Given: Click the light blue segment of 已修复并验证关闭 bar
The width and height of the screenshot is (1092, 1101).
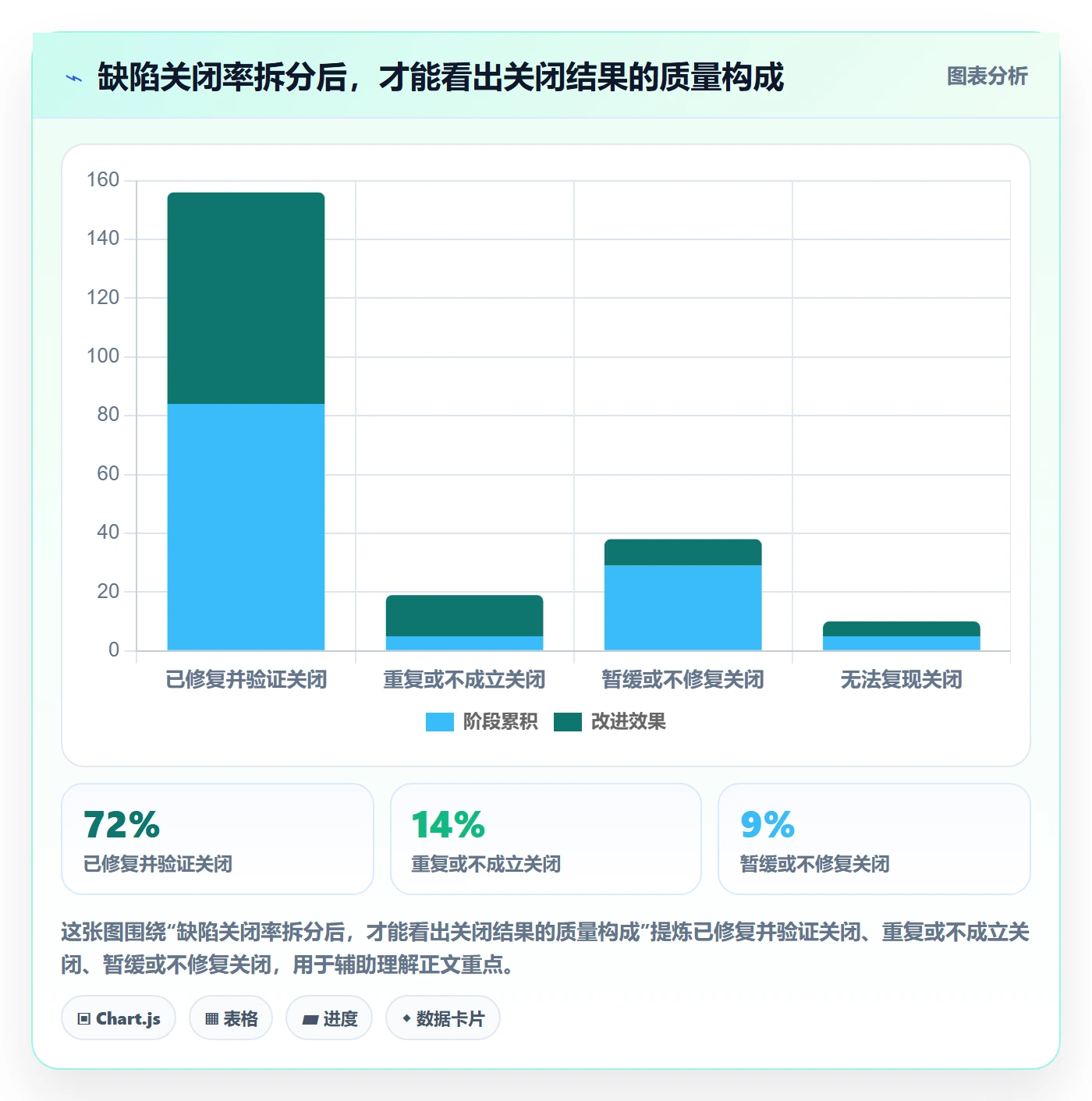Looking at the screenshot, I should 246,527.
